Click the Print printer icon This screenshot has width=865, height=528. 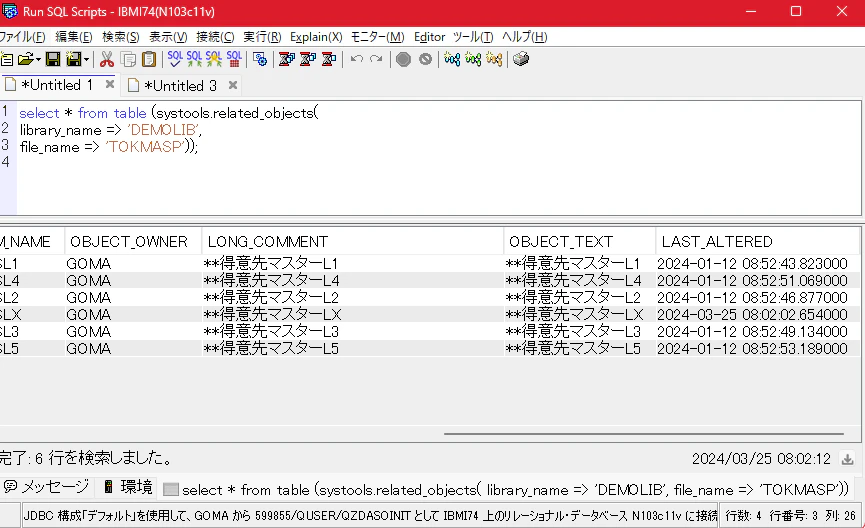click(x=521, y=59)
